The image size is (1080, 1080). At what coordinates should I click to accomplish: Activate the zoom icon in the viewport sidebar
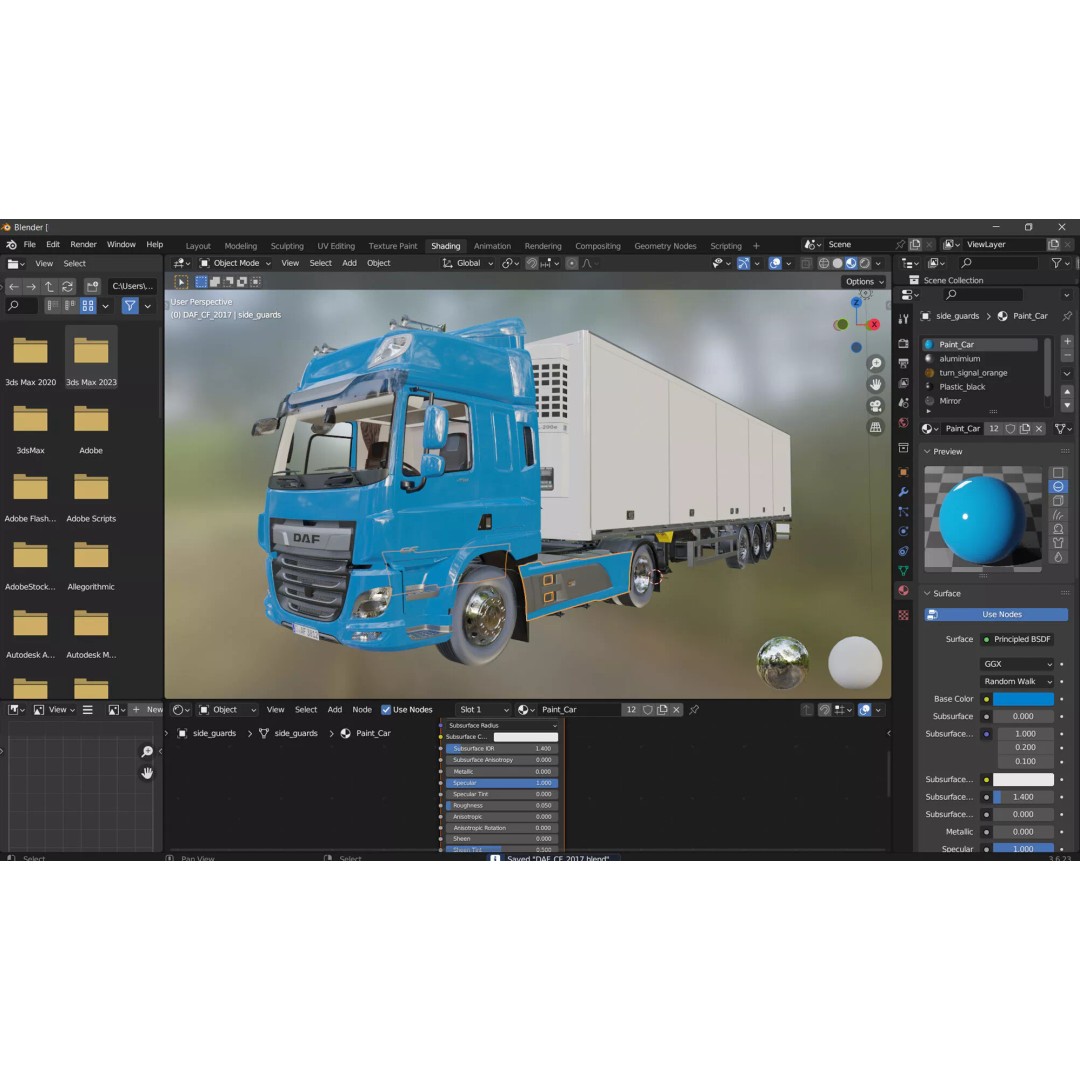(x=876, y=363)
